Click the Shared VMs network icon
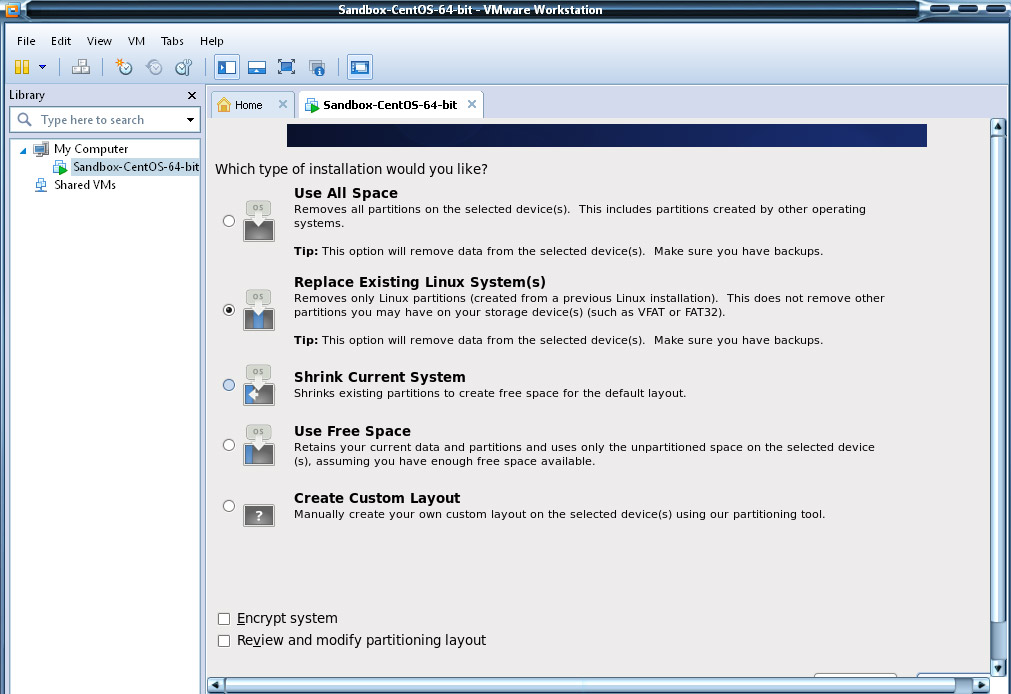The width and height of the screenshot is (1011, 694). pos(41,186)
